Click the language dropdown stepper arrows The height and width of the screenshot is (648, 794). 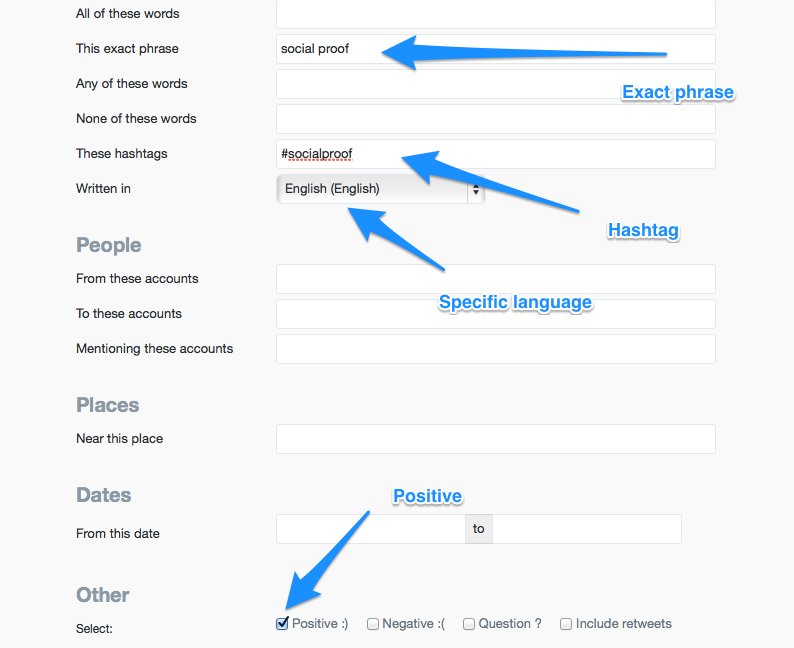(476, 189)
